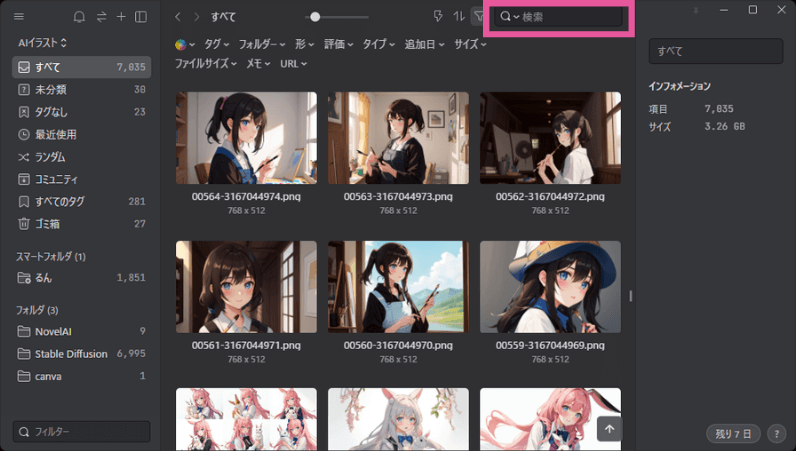Image resolution: width=796 pixels, height=451 pixels.
Task: Click the plus add icon in sidebar
Action: pyautogui.click(x=121, y=17)
